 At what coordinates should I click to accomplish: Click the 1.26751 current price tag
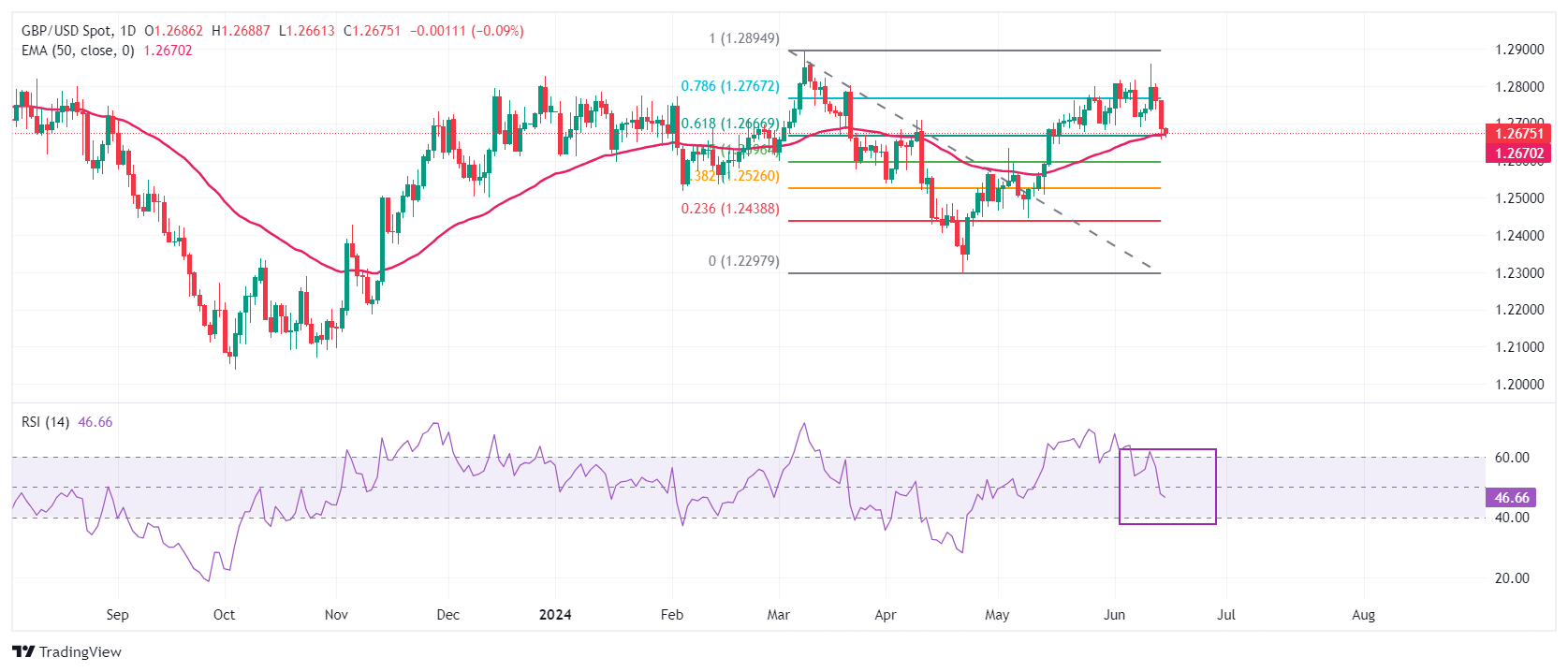pyautogui.click(x=1517, y=134)
